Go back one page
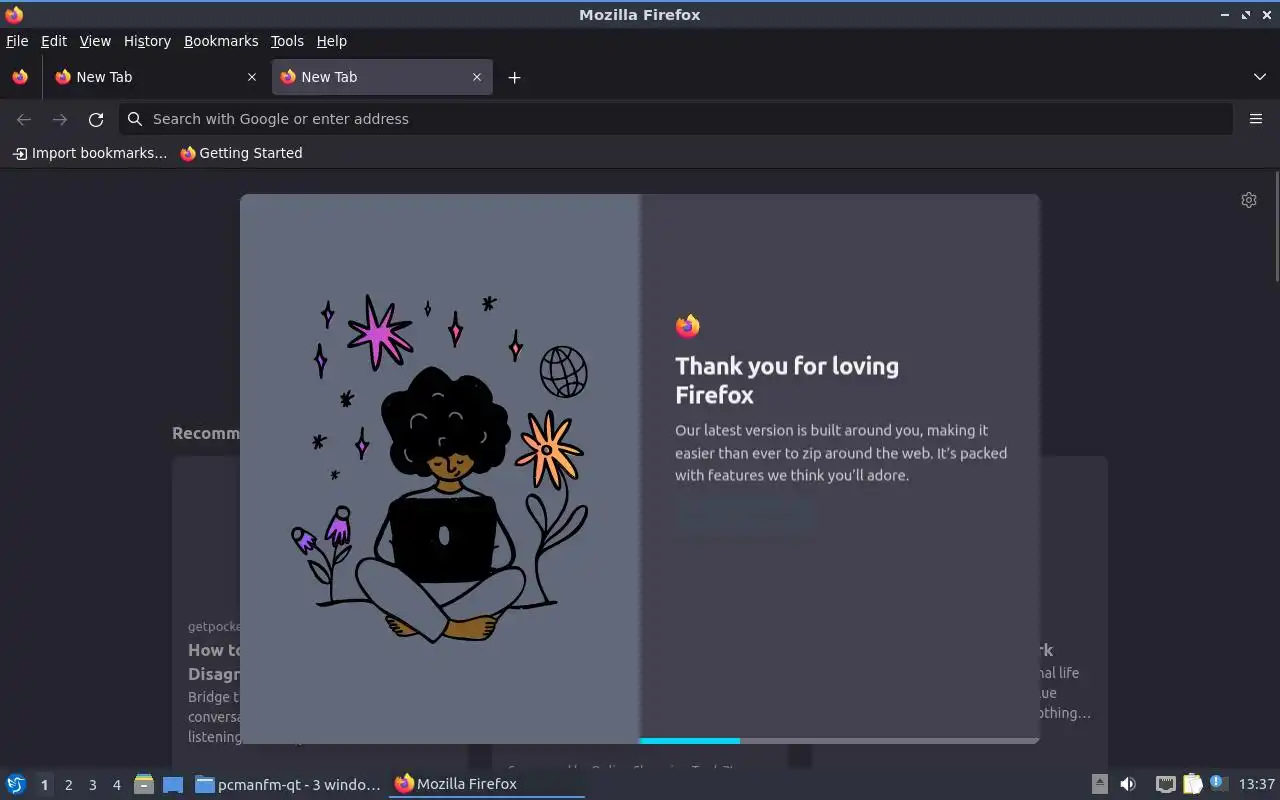The image size is (1280, 800). point(24,119)
